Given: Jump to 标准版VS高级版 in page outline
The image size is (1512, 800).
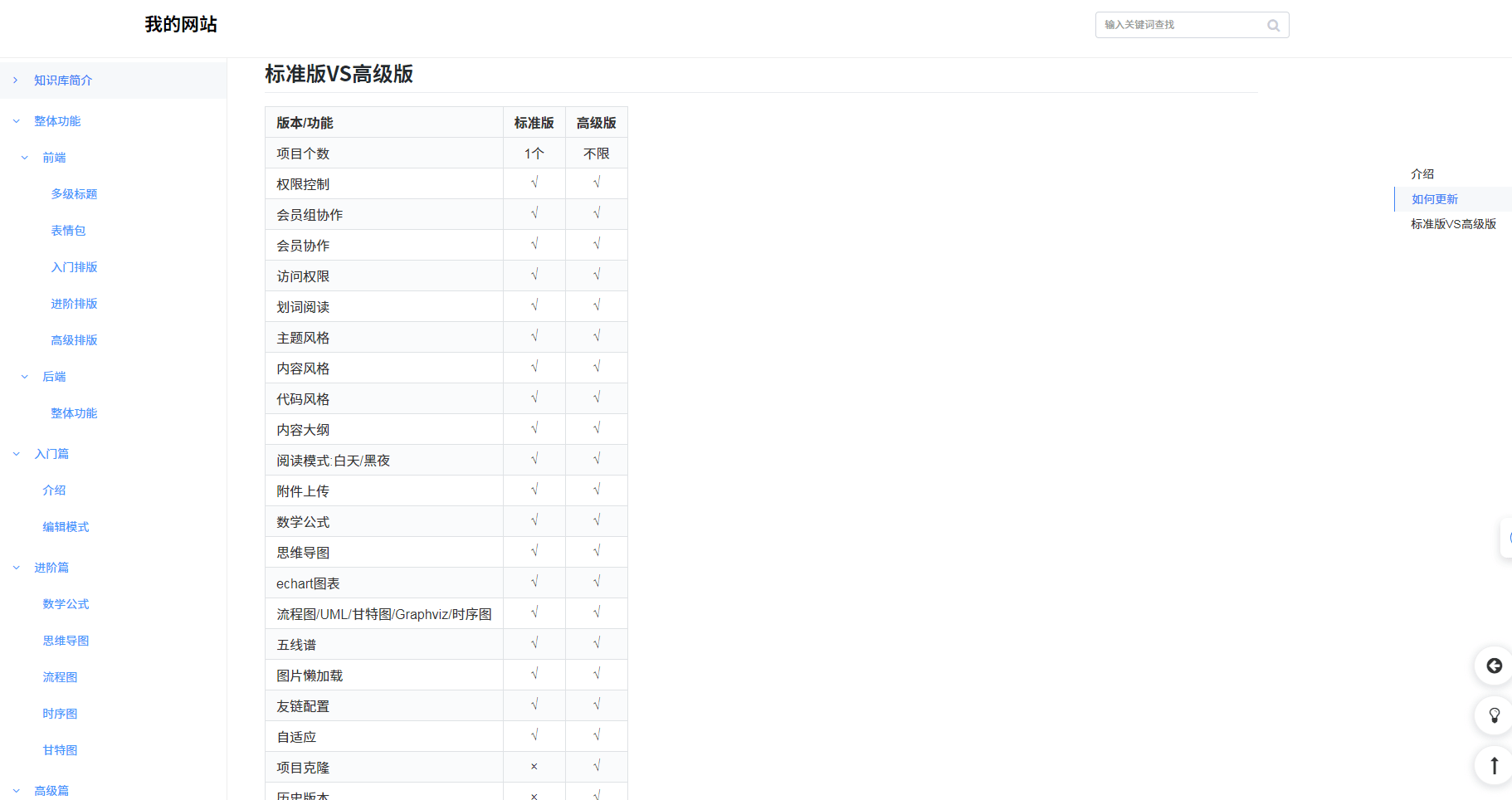Looking at the screenshot, I should (x=1453, y=224).
